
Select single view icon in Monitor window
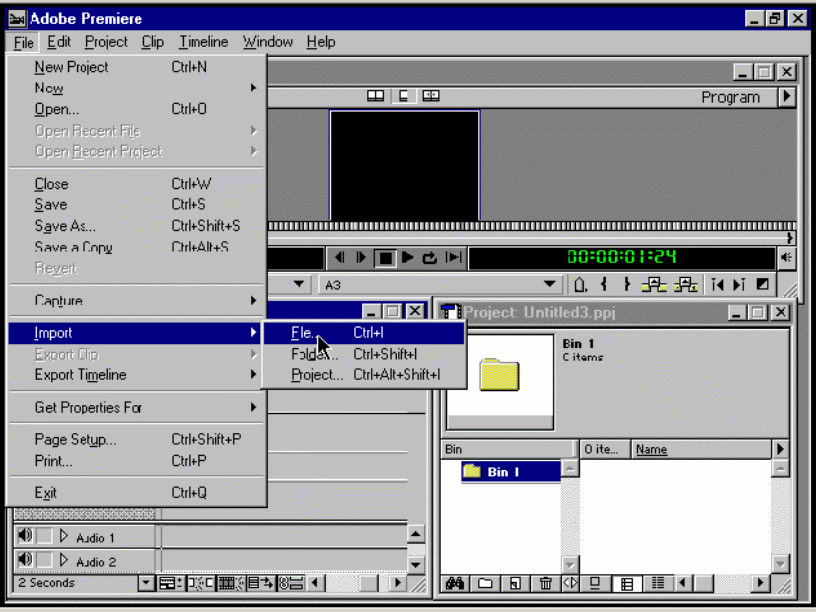403,96
